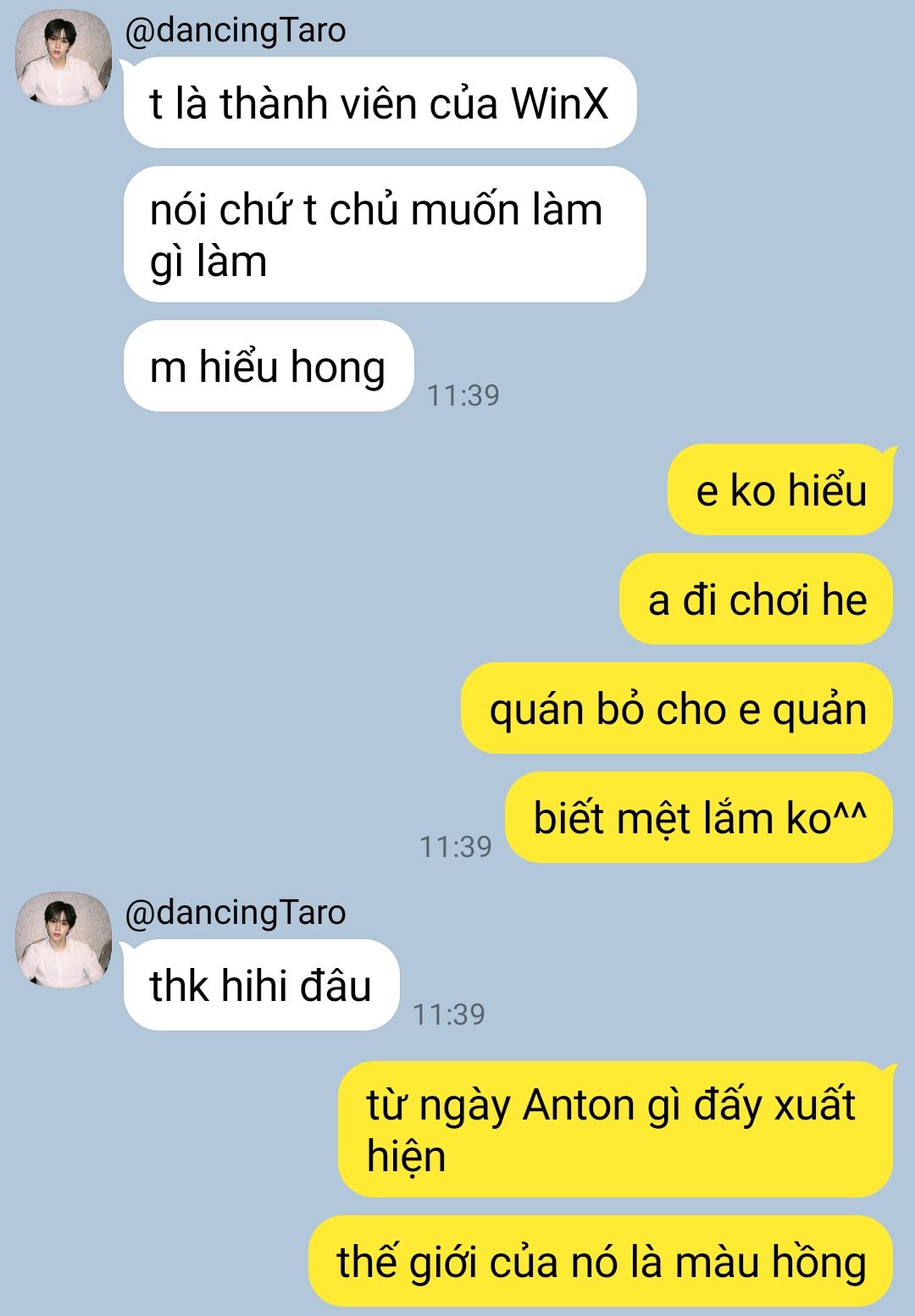The height and width of the screenshot is (1316, 915).
Task: Tap 'thế giới của nó là màu hồng' bubble
Action: [601, 1261]
